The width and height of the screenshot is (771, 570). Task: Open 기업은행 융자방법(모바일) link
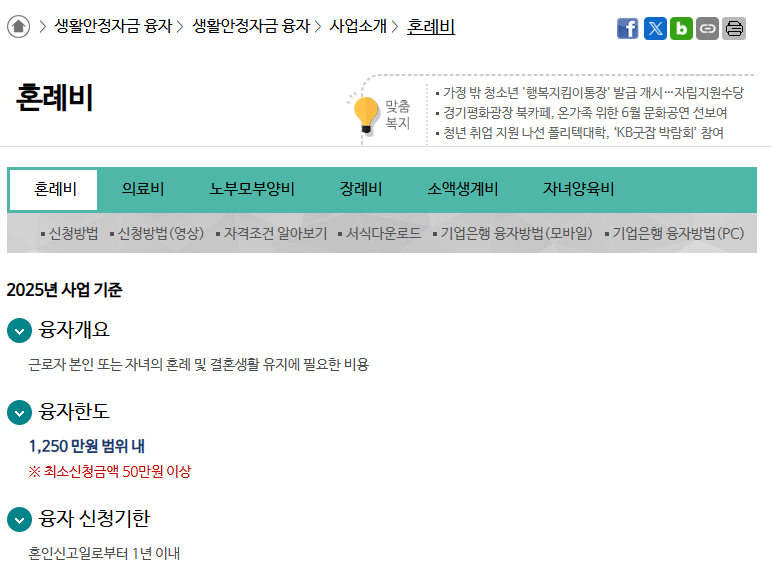click(516, 234)
